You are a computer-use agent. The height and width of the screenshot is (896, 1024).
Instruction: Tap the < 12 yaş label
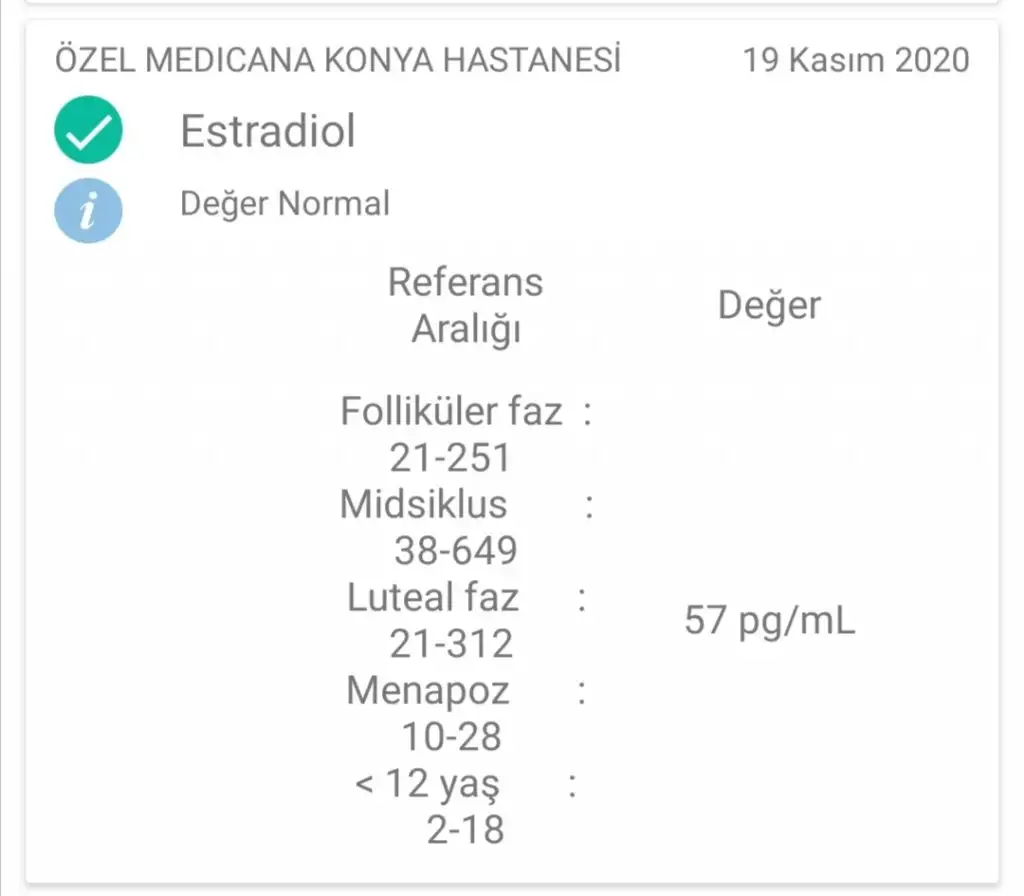[x=426, y=784]
